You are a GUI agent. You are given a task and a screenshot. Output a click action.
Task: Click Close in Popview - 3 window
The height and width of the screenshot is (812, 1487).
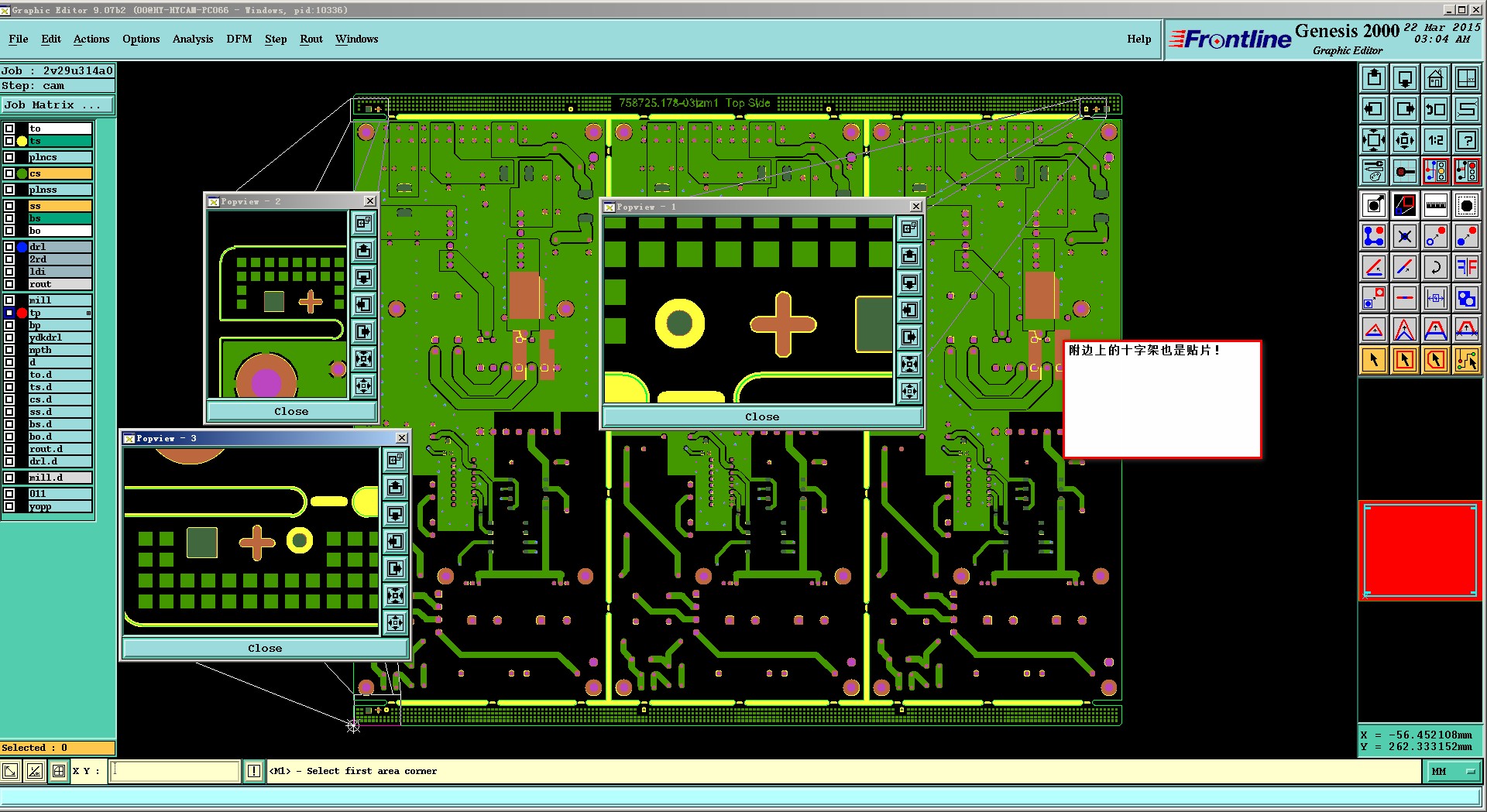pos(265,648)
